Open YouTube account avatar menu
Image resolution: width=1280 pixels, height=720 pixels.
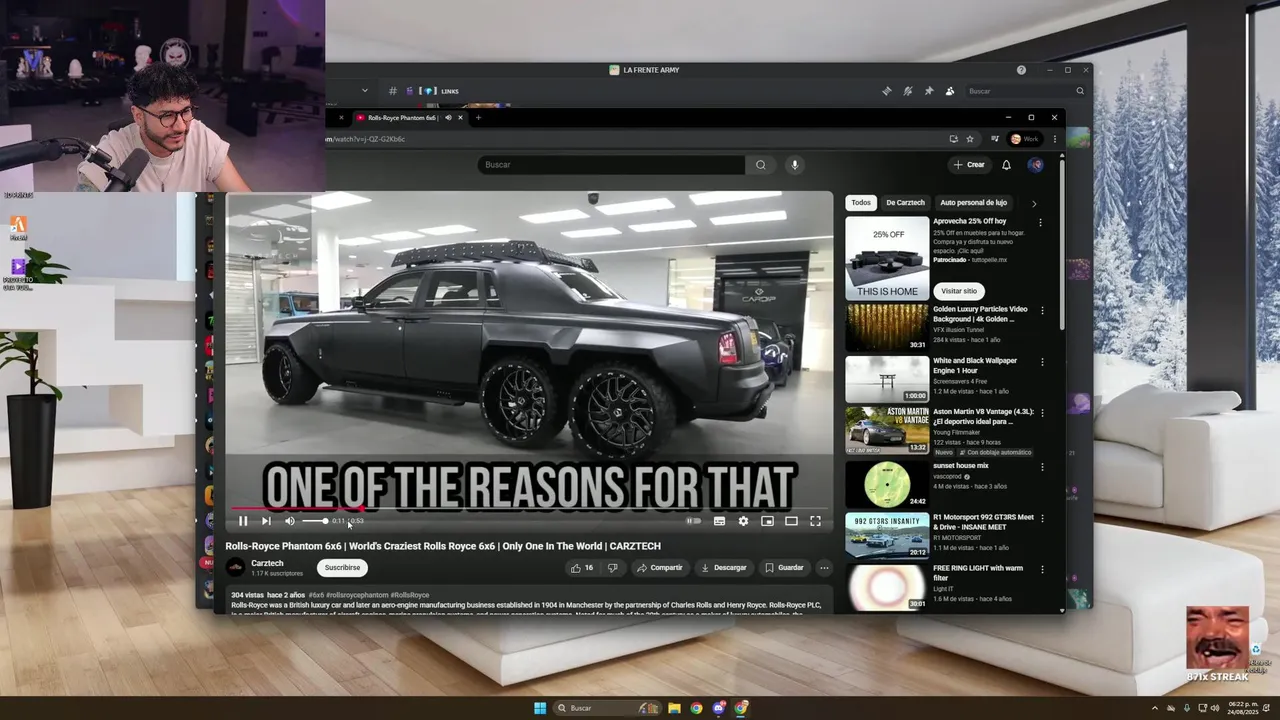1036,165
